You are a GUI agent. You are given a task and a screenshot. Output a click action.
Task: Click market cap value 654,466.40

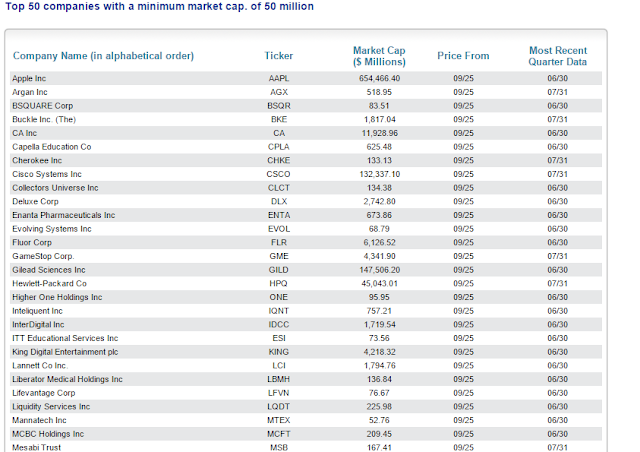pyautogui.click(x=379, y=78)
